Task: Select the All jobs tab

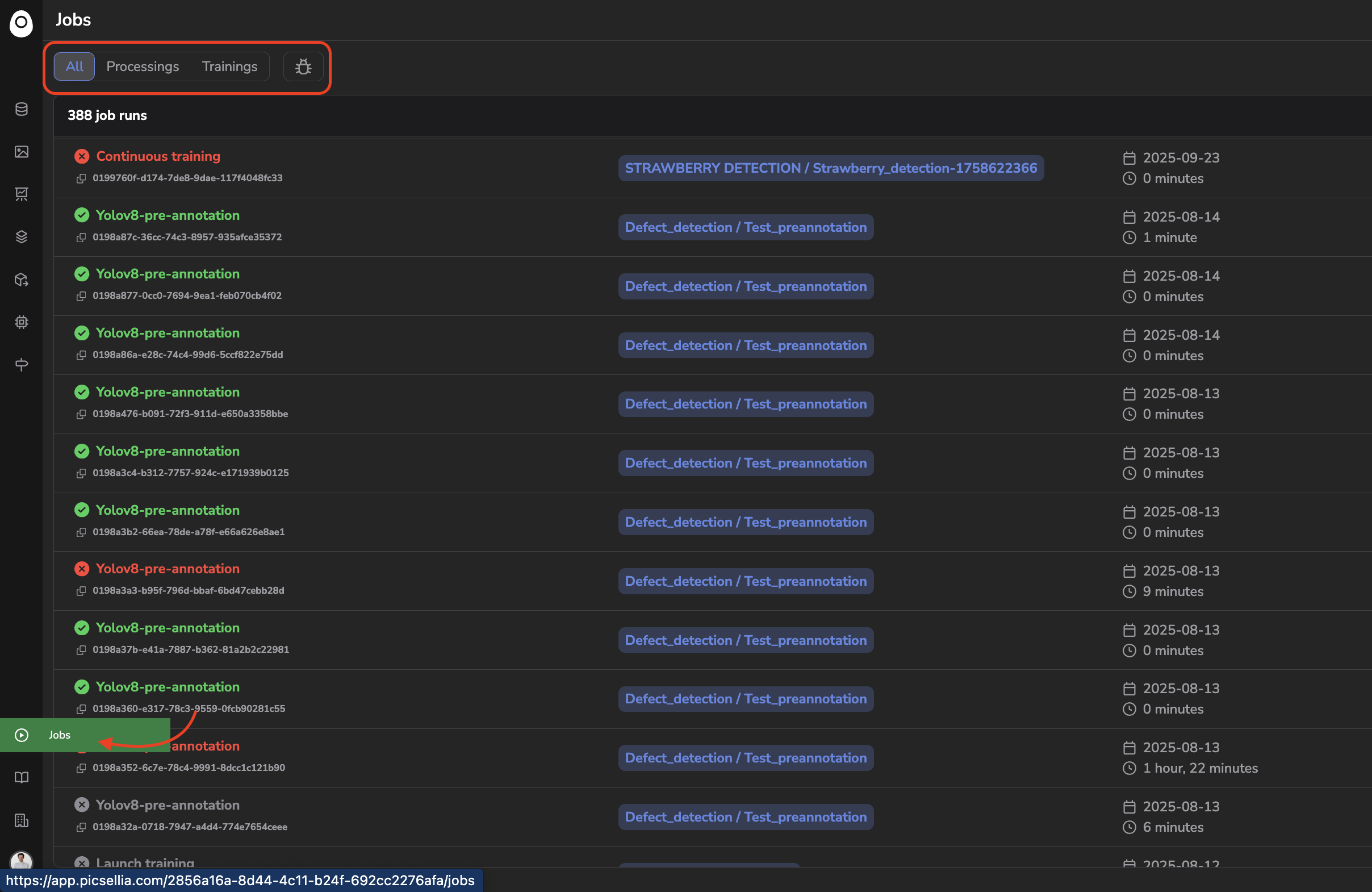Action: (x=74, y=66)
